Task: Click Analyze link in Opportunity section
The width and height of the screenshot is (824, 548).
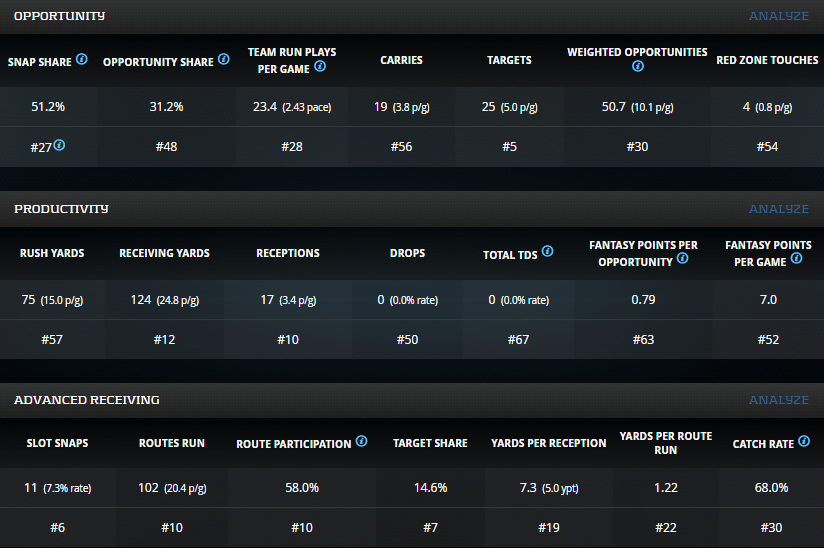Action: point(778,16)
